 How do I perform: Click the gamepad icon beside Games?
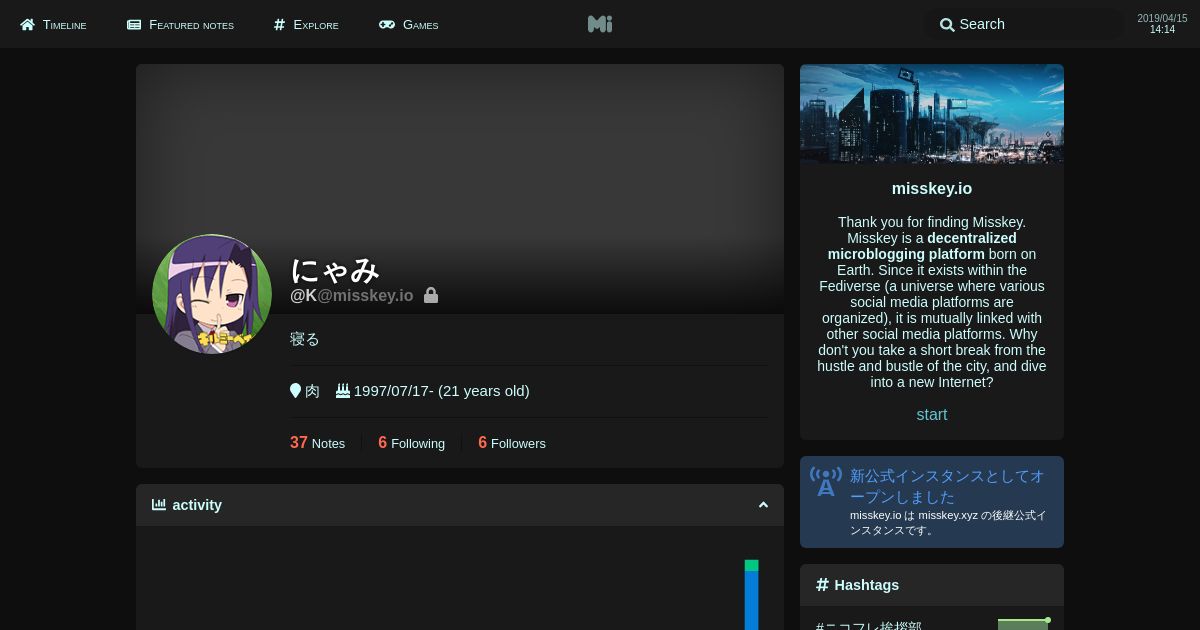[387, 24]
